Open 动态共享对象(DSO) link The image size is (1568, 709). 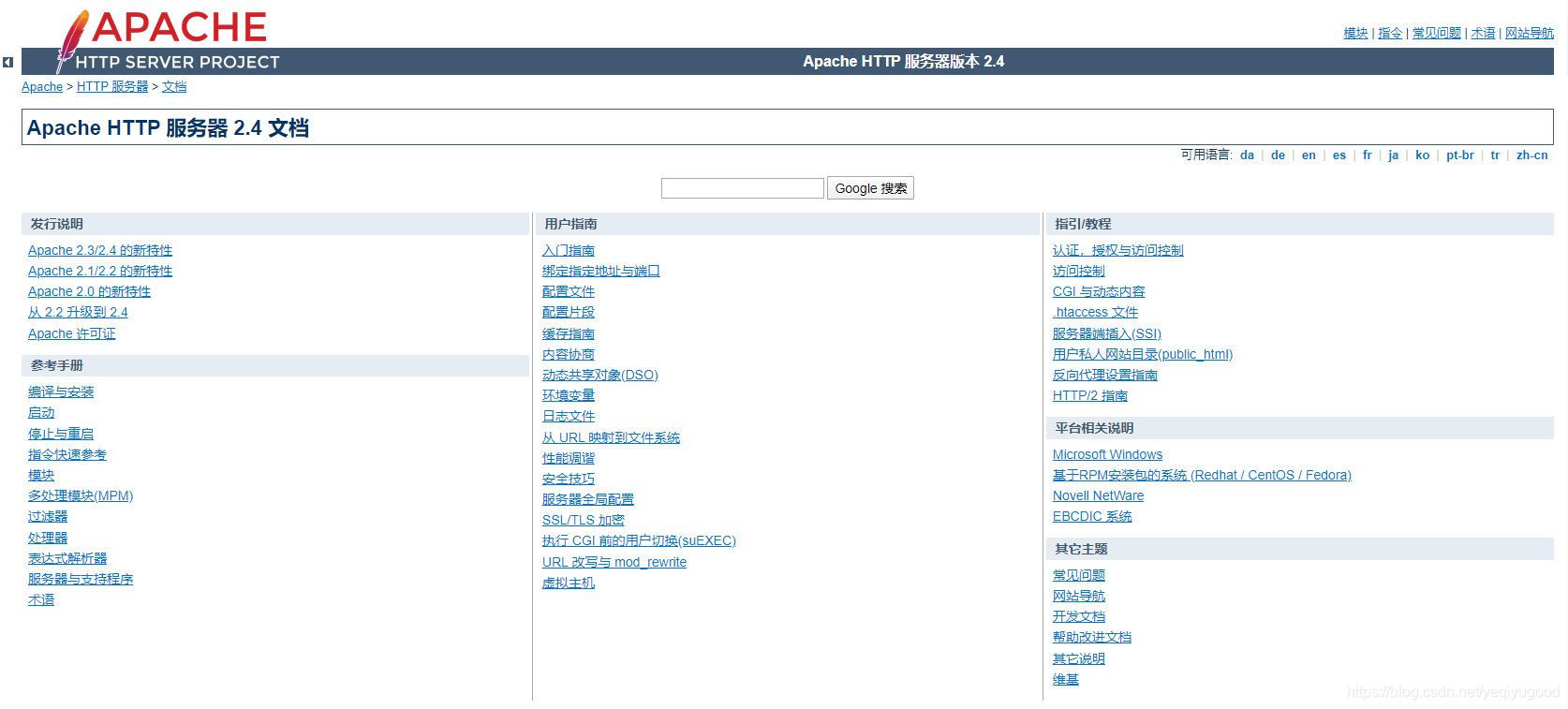(x=600, y=375)
